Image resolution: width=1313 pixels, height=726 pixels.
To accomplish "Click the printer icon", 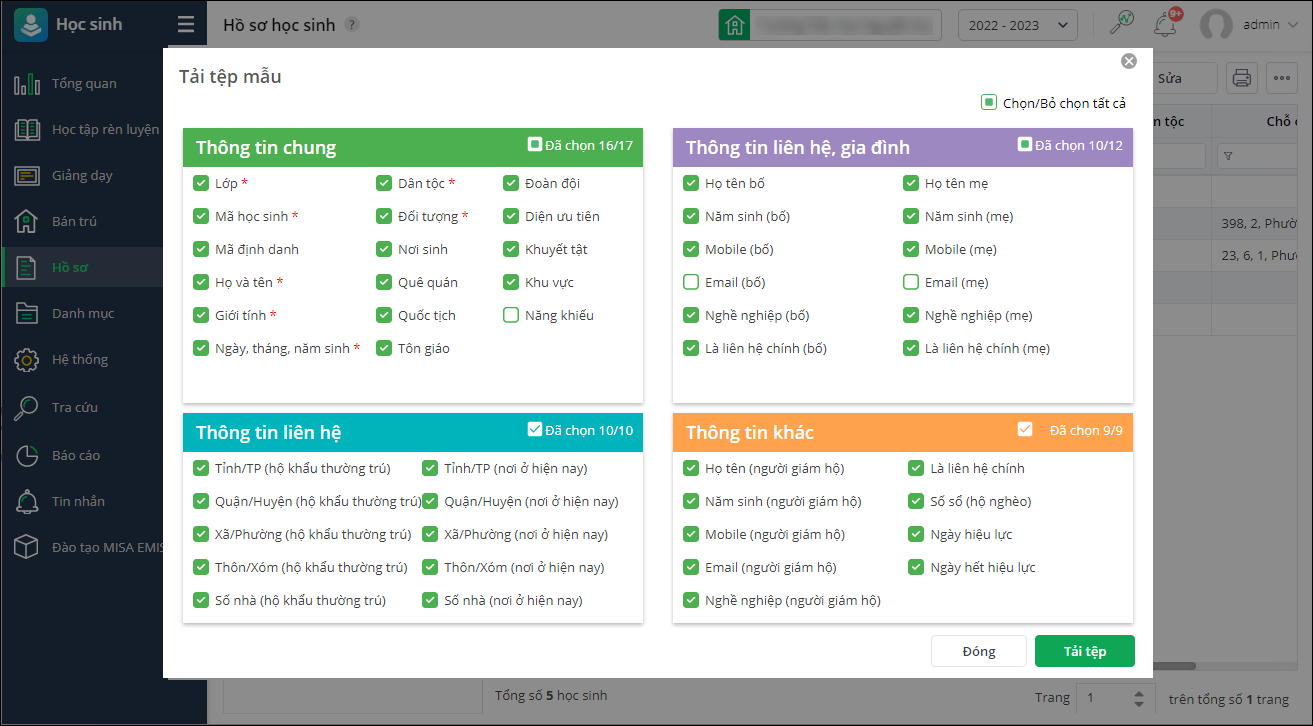I will [1241, 78].
